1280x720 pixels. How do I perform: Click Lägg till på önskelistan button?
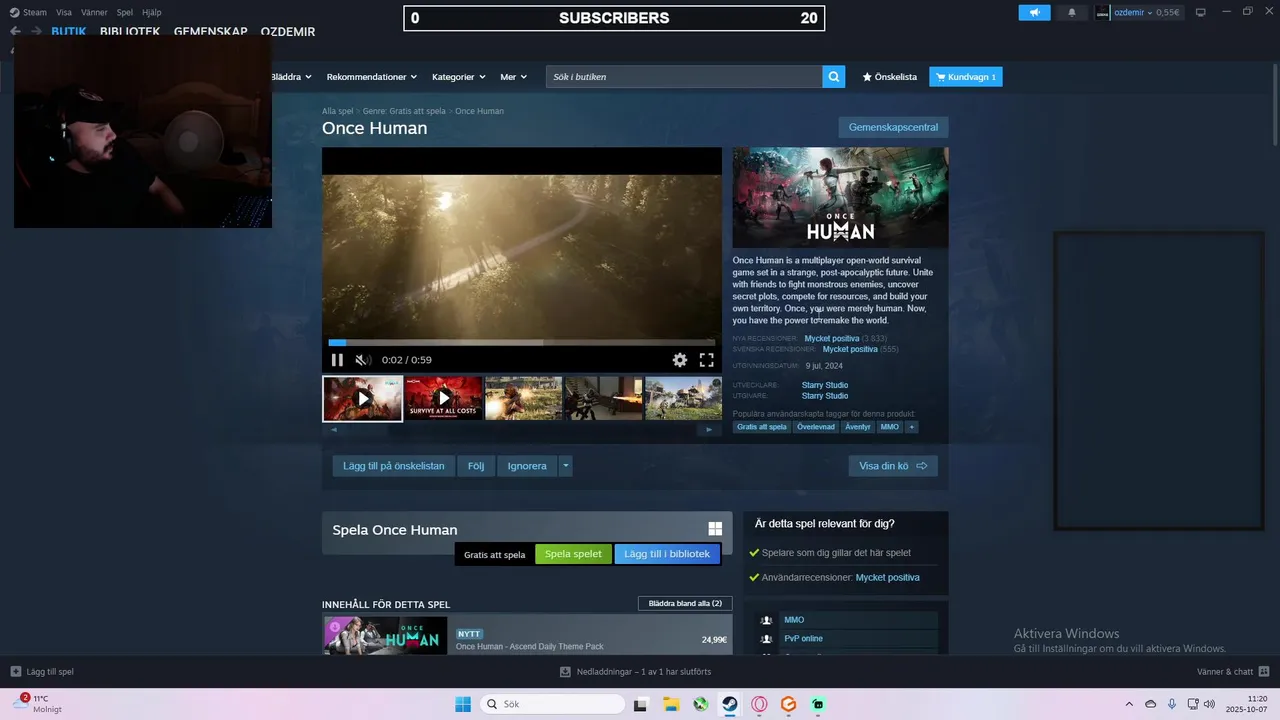393,466
